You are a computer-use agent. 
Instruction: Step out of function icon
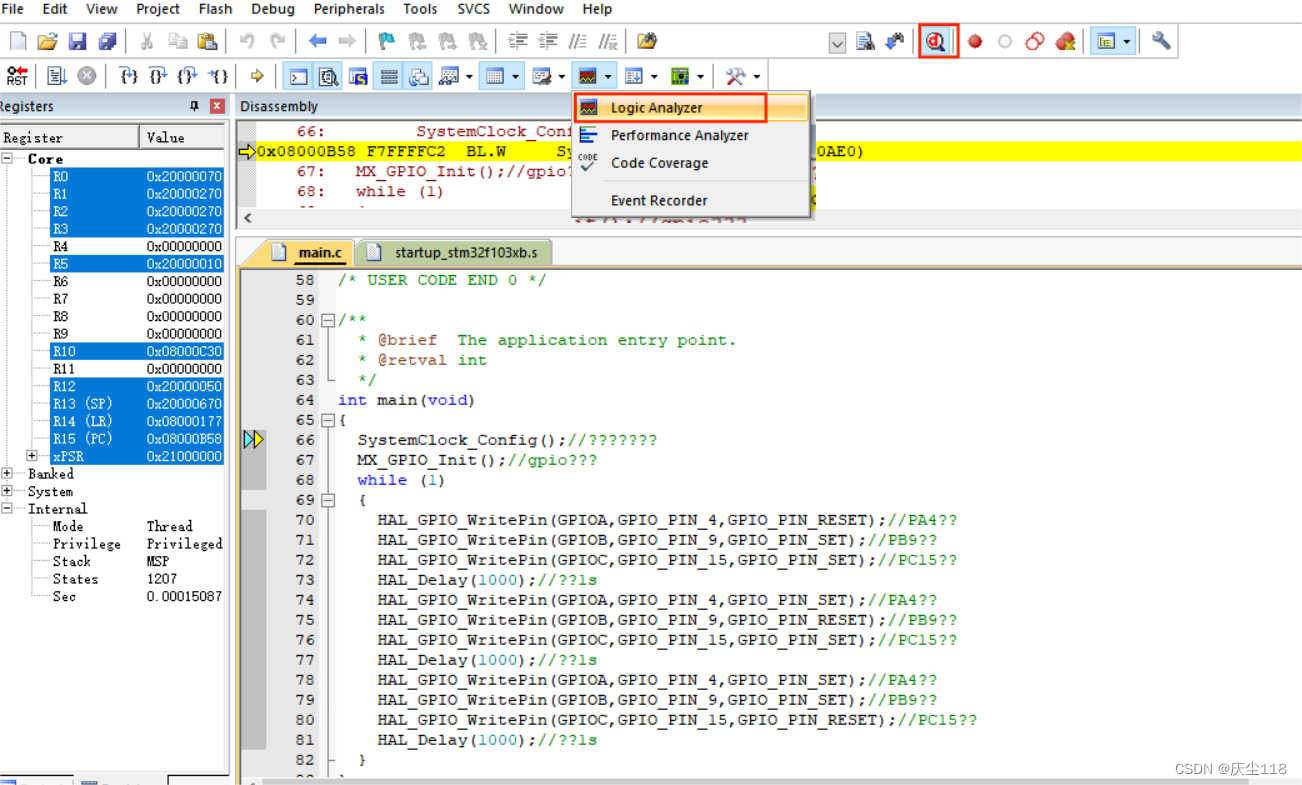[187, 76]
